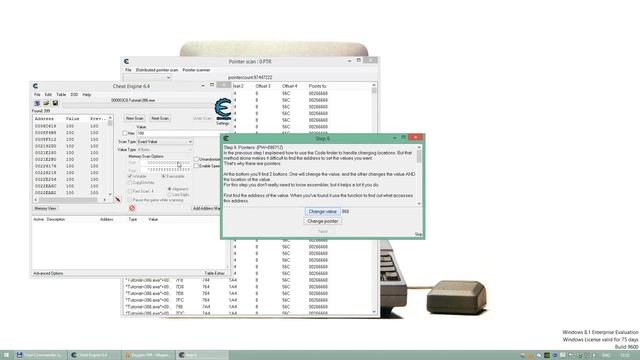Toggle the Hex checkbox
640x360 pixels.
125,133
